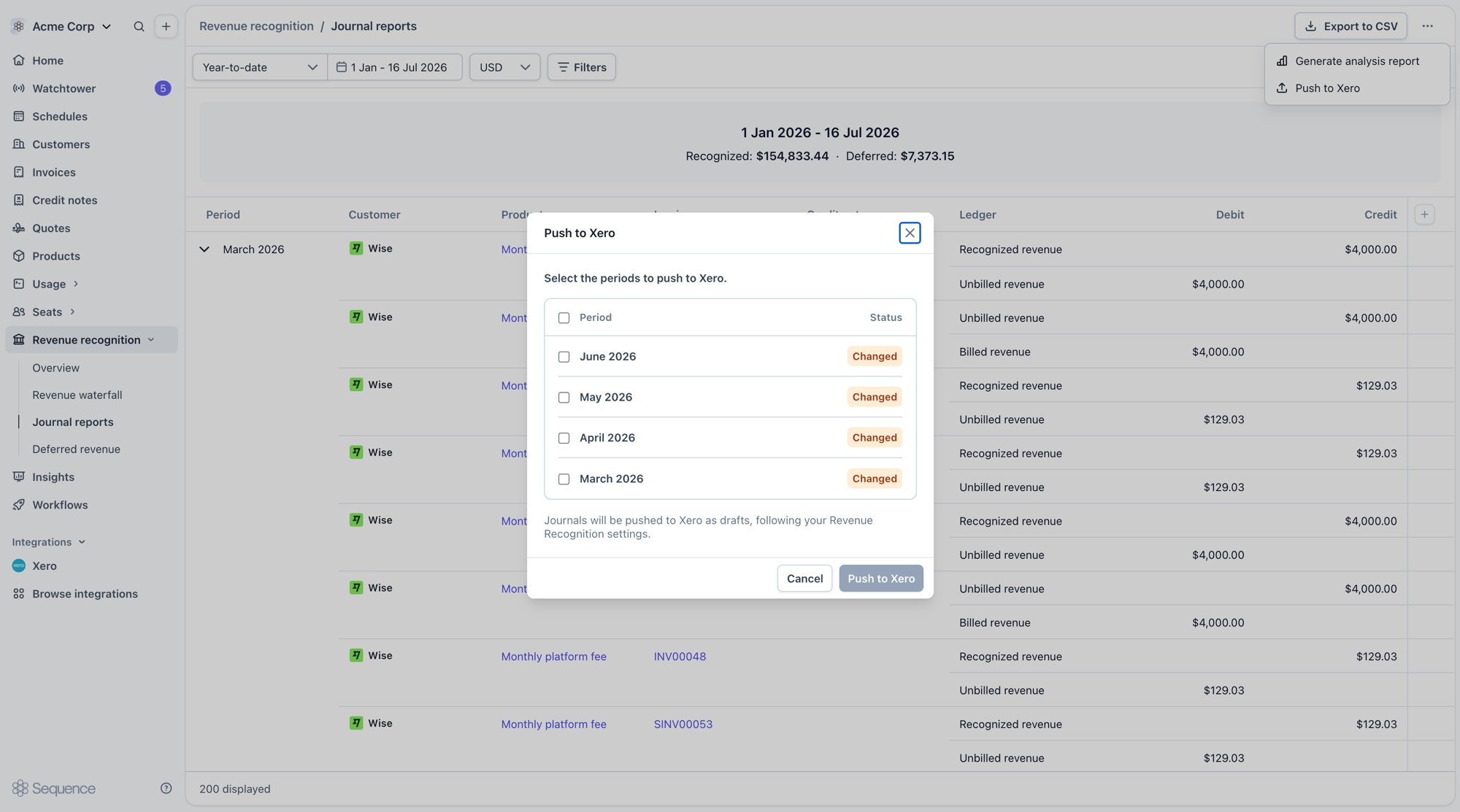This screenshot has height=812, width=1460.
Task: Click the Revenue recognition bank icon
Action: 19,340
